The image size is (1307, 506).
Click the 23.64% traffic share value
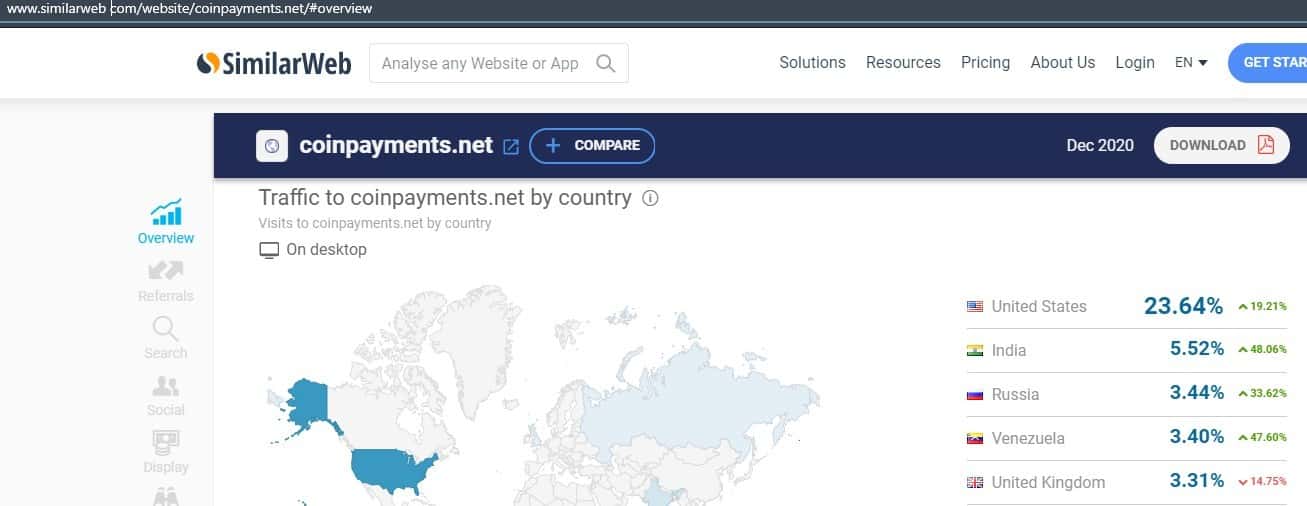pyautogui.click(x=1183, y=306)
